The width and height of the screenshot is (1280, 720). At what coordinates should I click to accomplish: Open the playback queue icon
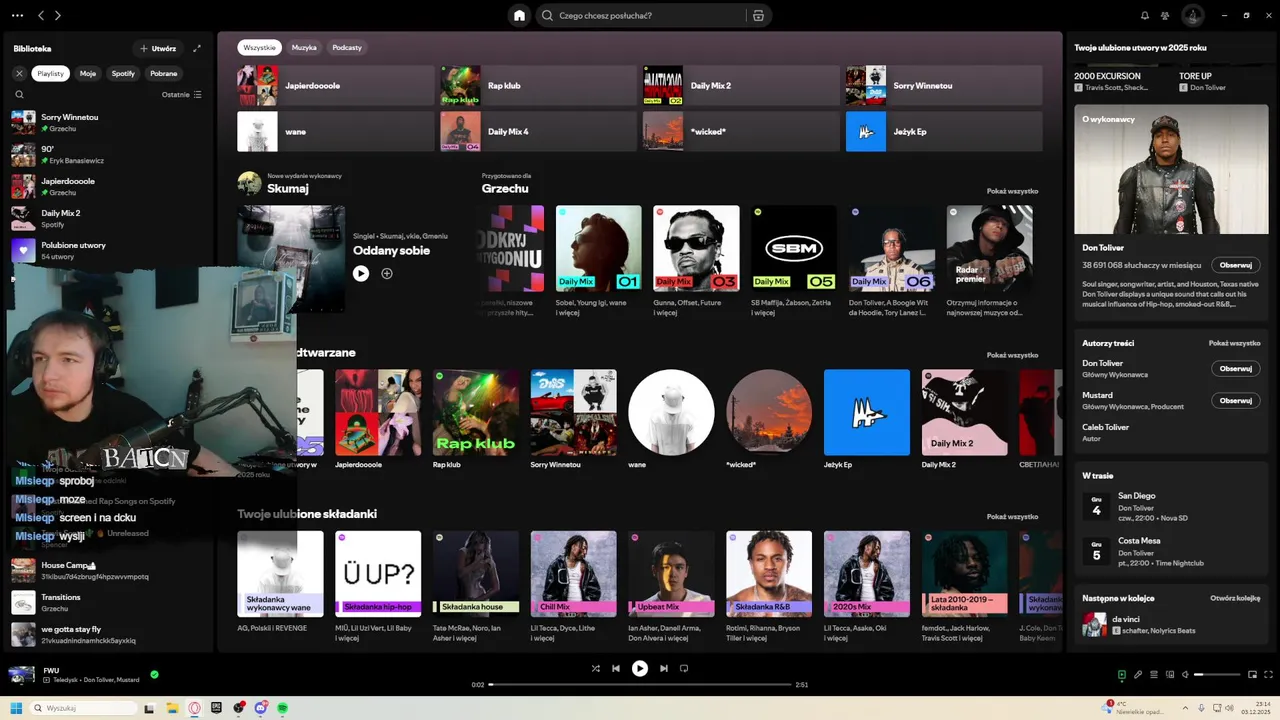coord(1154,675)
